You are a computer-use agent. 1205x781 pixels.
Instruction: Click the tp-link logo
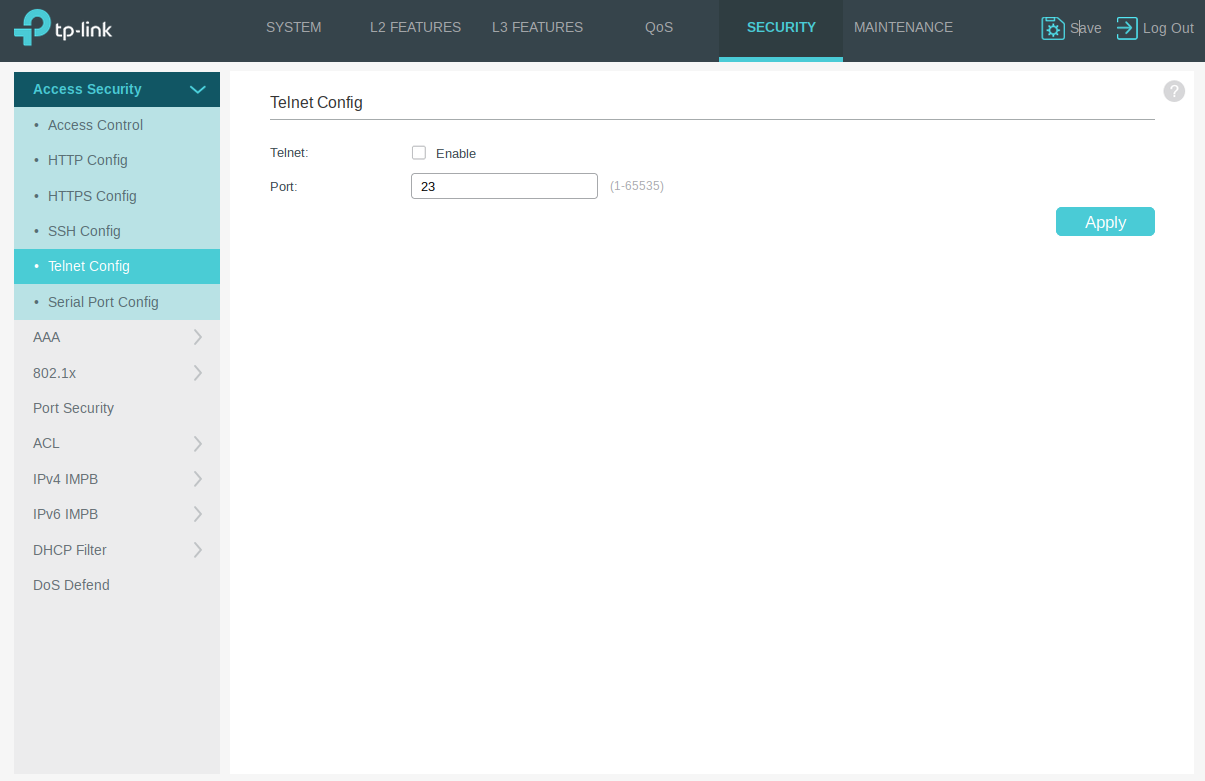coord(63,27)
